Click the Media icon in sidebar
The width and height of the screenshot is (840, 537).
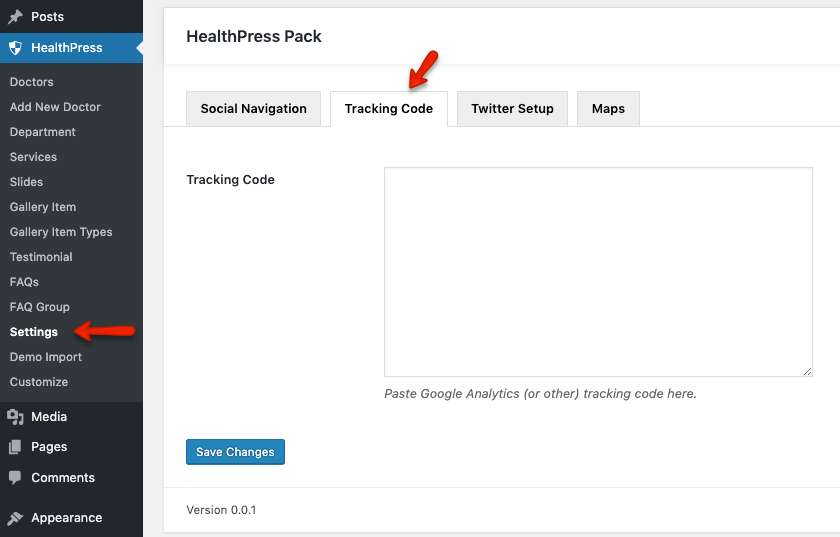pos(15,417)
